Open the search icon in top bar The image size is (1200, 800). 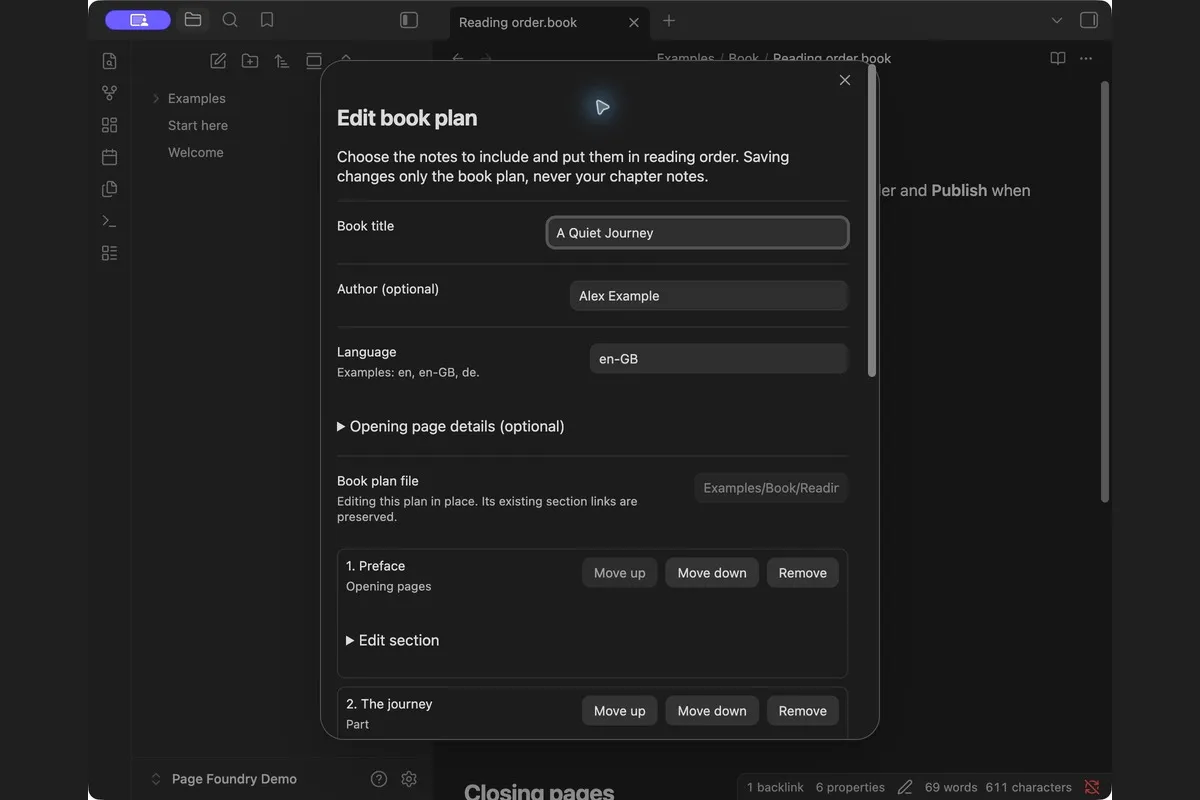tap(230, 20)
